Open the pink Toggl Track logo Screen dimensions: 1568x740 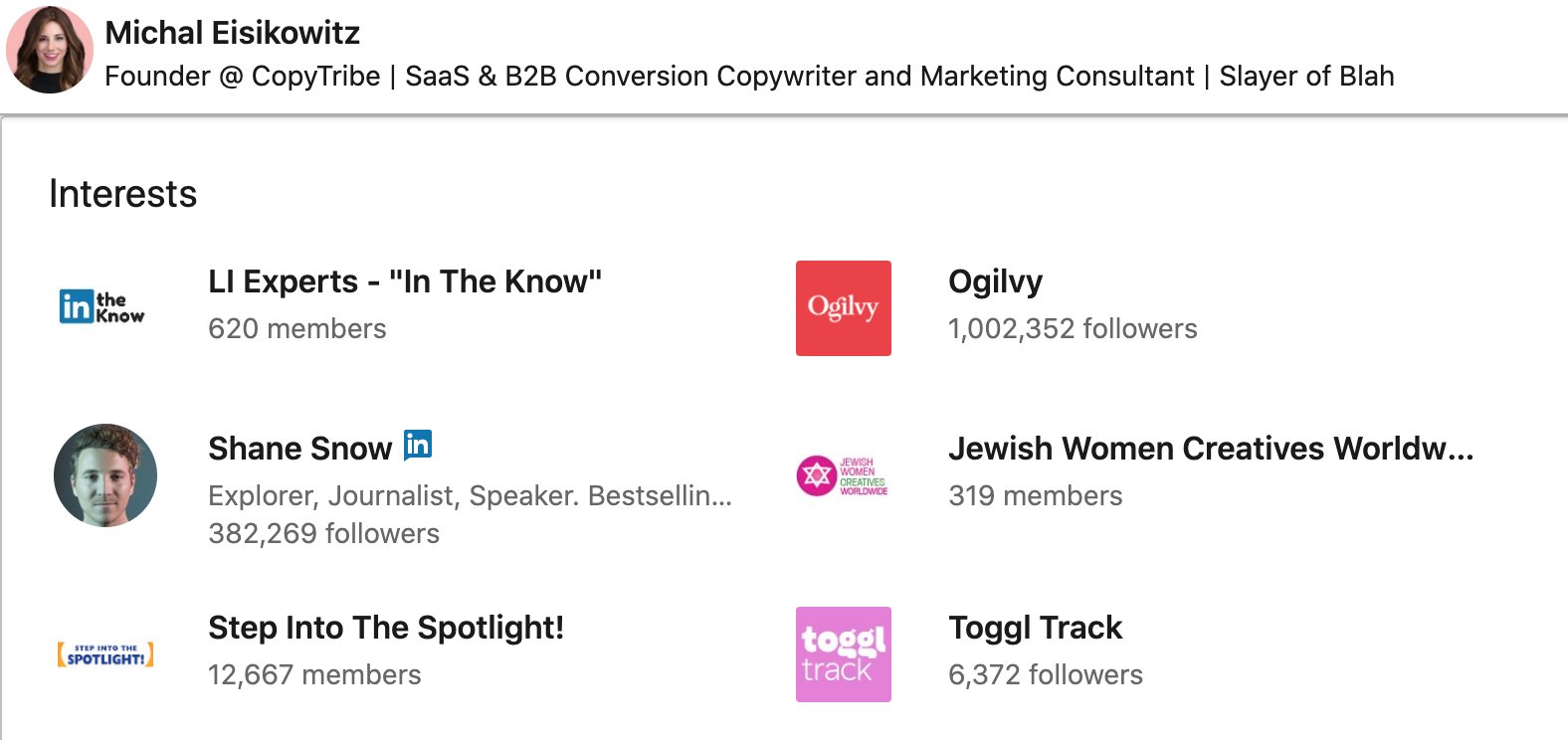click(843, 654)
